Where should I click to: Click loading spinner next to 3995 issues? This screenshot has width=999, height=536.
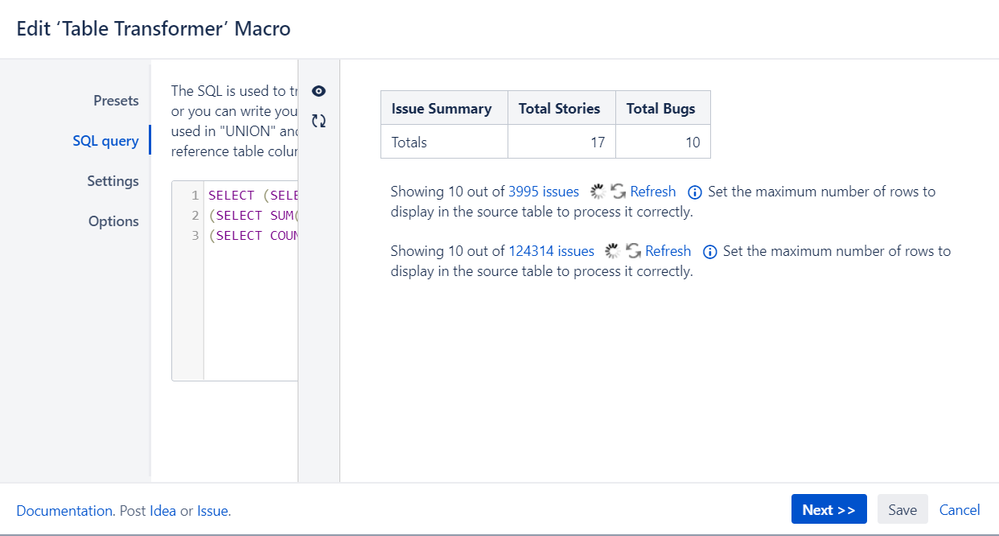click(598, 191)
